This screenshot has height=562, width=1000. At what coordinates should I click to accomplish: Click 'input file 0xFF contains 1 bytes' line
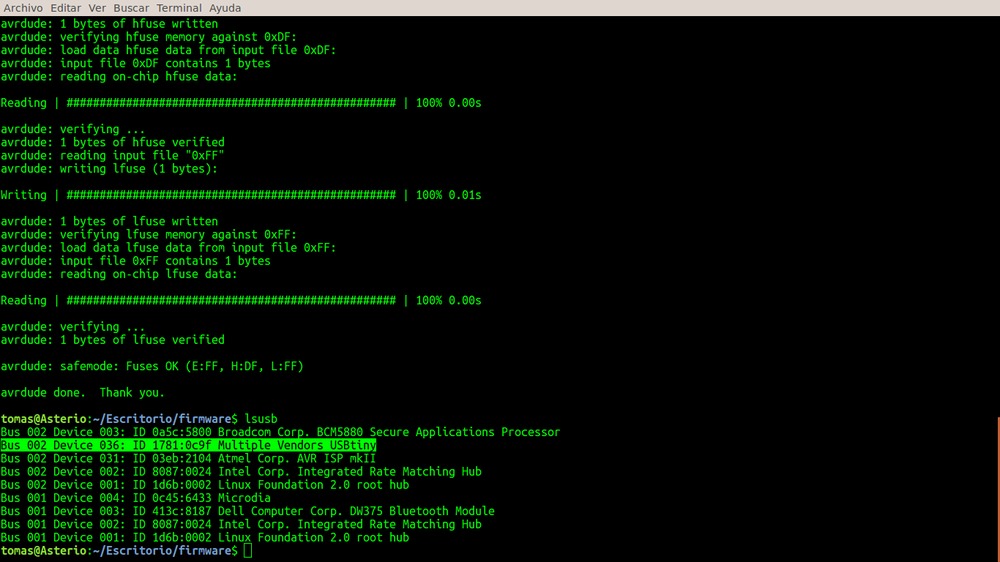pos(135,261)
